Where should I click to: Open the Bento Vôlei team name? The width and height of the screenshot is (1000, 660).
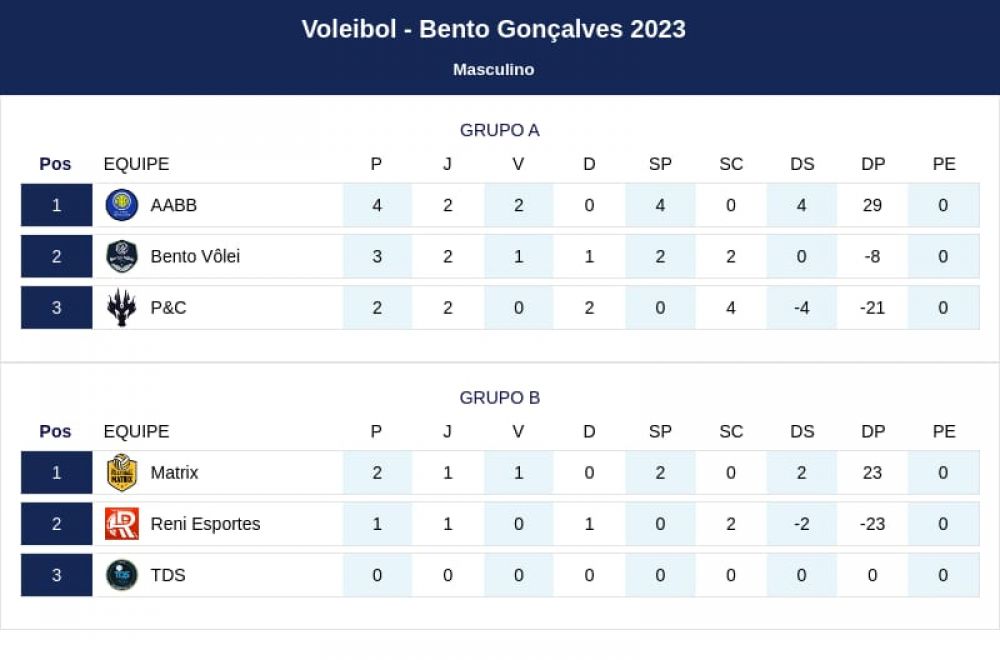pos(195,256)
